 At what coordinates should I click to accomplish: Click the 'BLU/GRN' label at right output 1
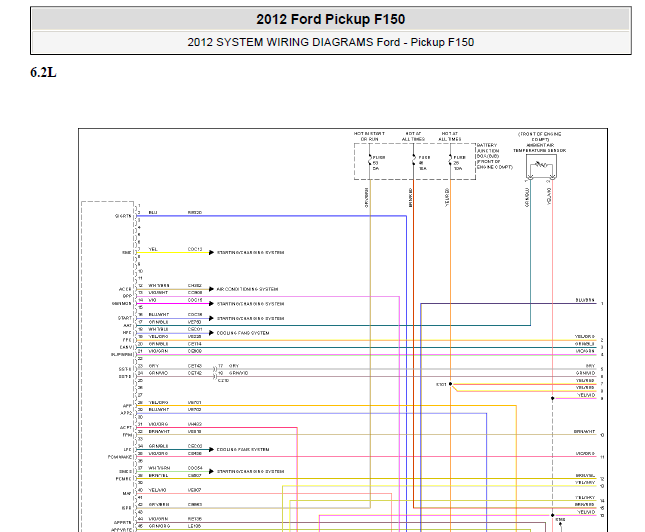pos(585,300)
